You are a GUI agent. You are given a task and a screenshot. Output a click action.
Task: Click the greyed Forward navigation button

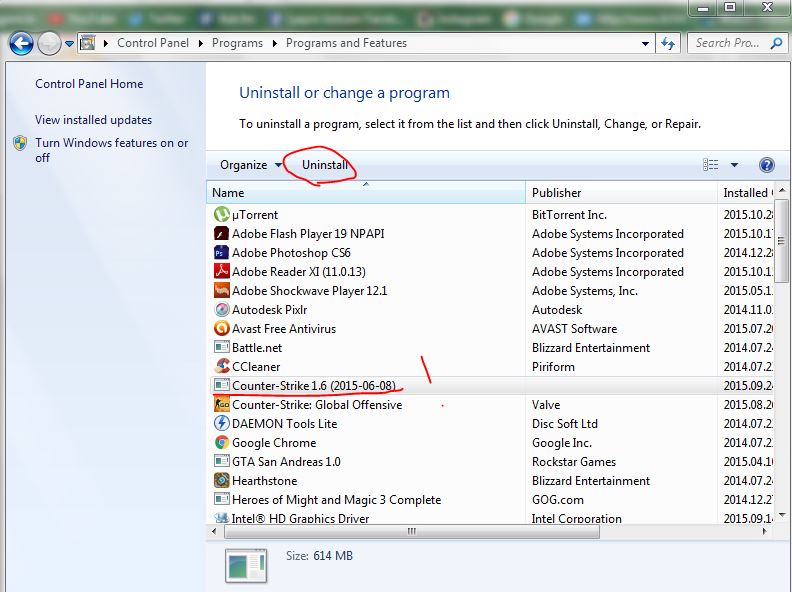pyautogui.click(x=50, y=43)
